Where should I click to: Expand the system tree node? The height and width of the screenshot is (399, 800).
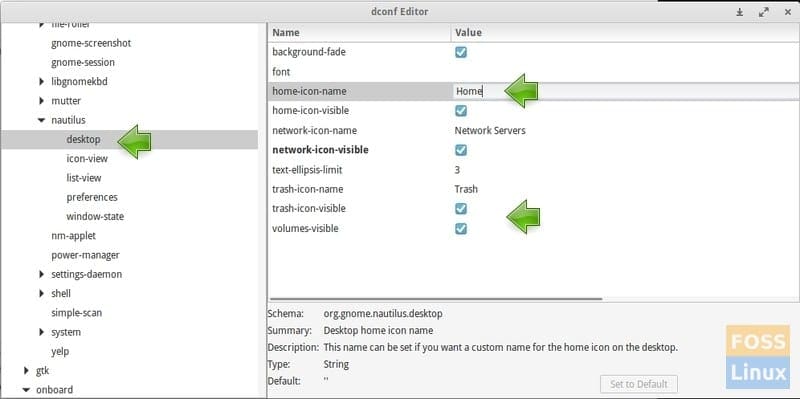click(42, 332)
